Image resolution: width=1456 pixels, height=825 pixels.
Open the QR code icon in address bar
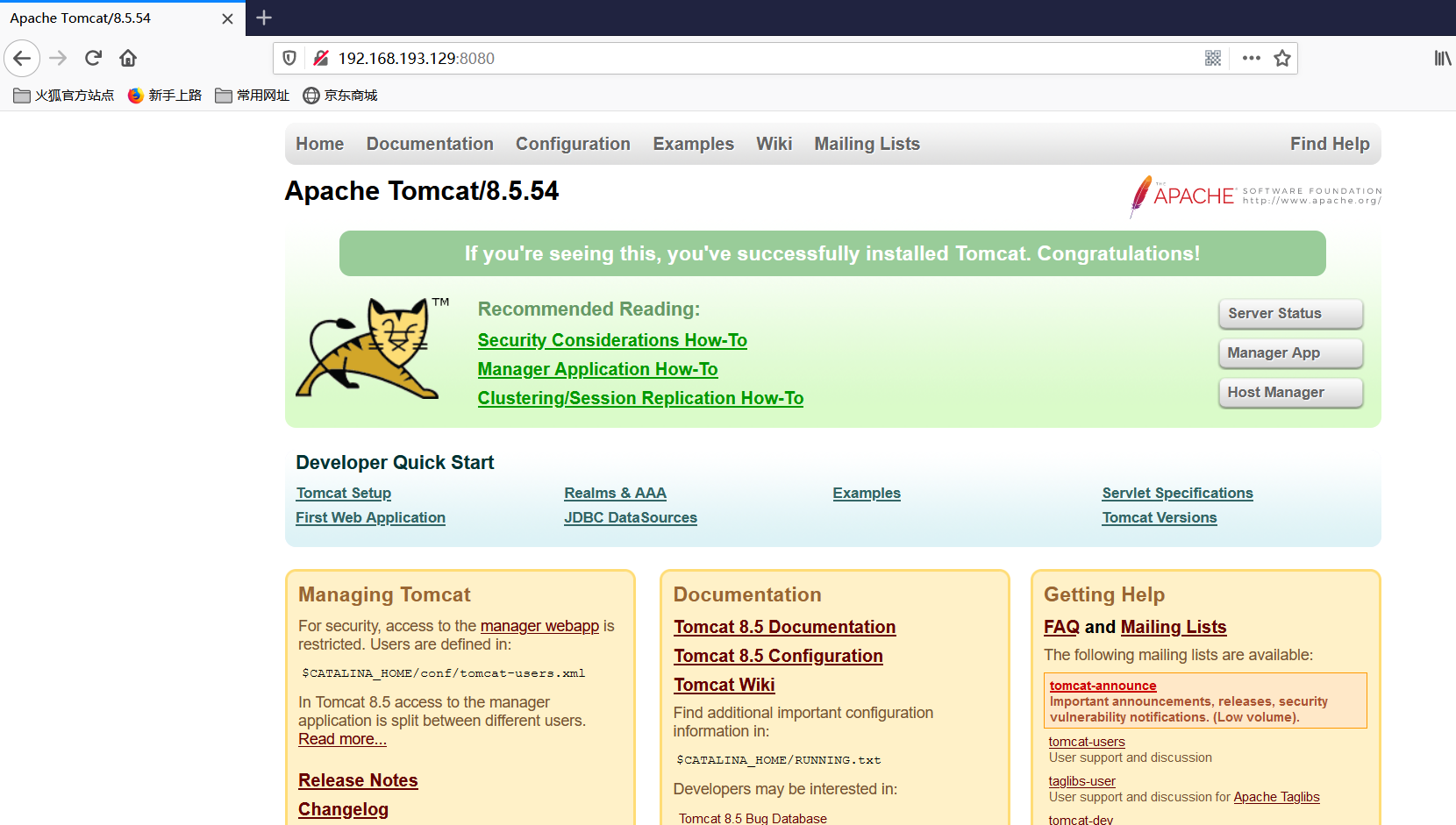pyautogui.click(x=1213, y=59)
